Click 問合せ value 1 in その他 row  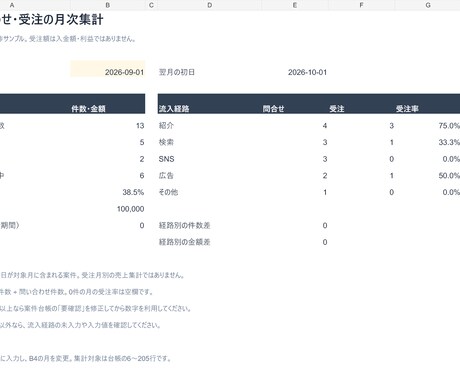click(x=325, y=192)
